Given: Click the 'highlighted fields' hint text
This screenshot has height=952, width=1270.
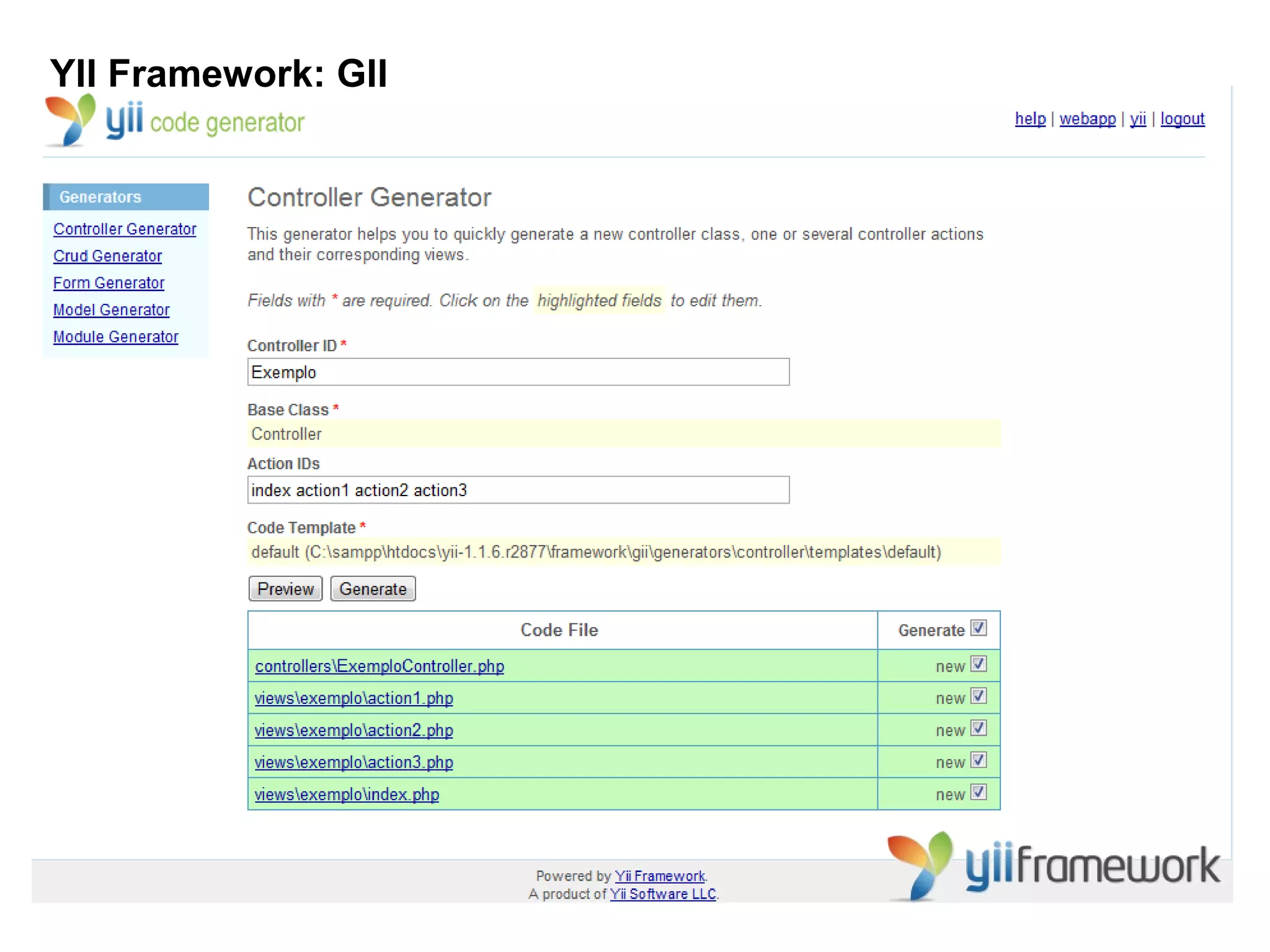Looking at the screenshot, I should click(x=599, y=300).
